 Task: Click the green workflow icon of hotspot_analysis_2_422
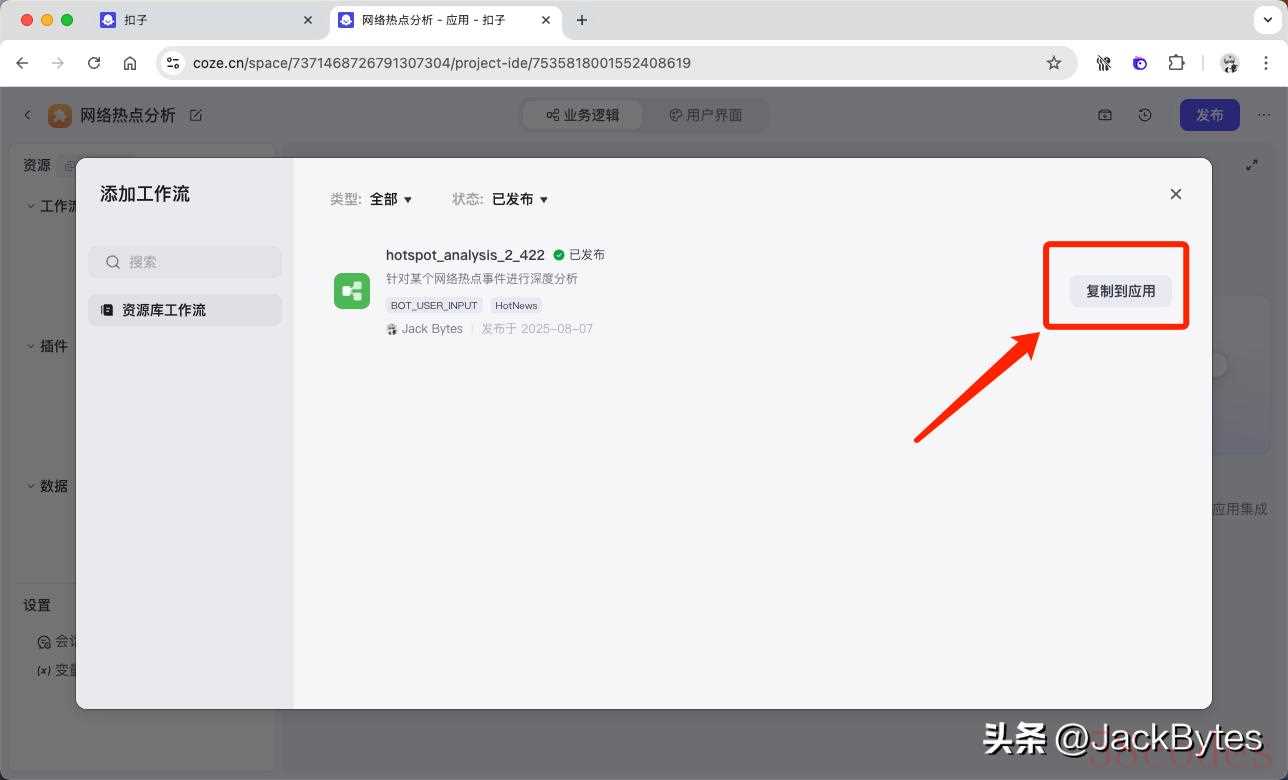352,291
